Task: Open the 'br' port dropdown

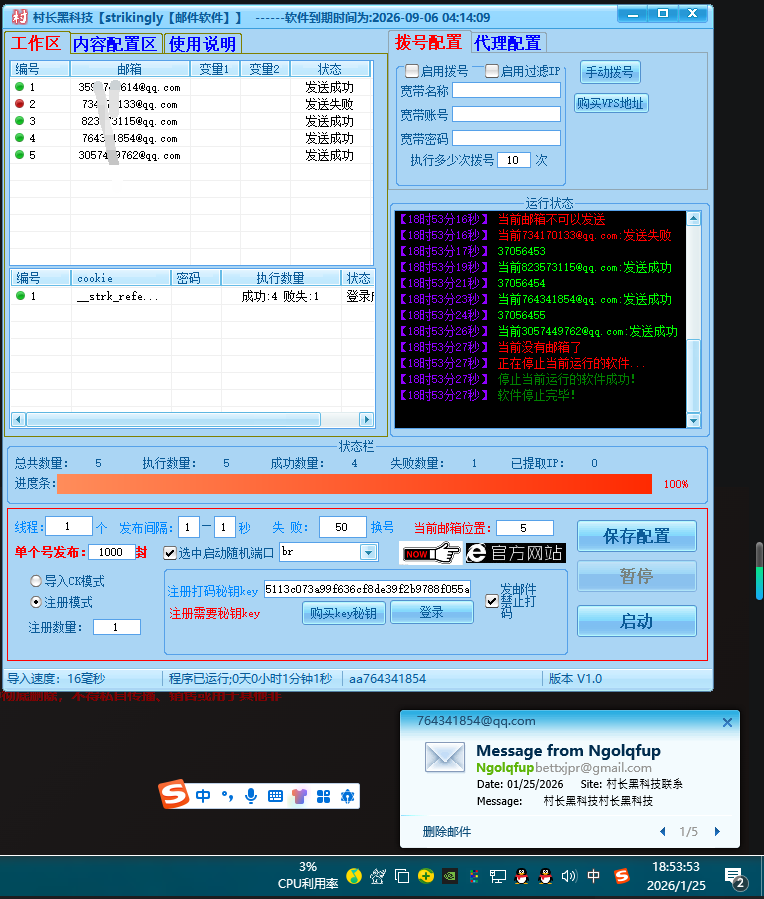Action: (x=369, y=553)
